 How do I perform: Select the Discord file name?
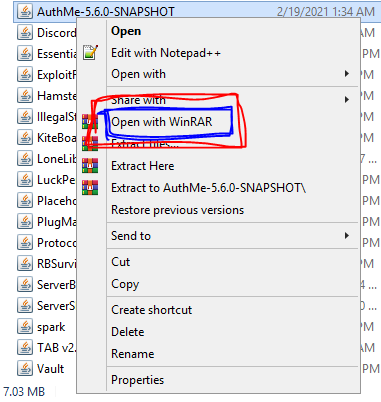[x=57, y=33]
